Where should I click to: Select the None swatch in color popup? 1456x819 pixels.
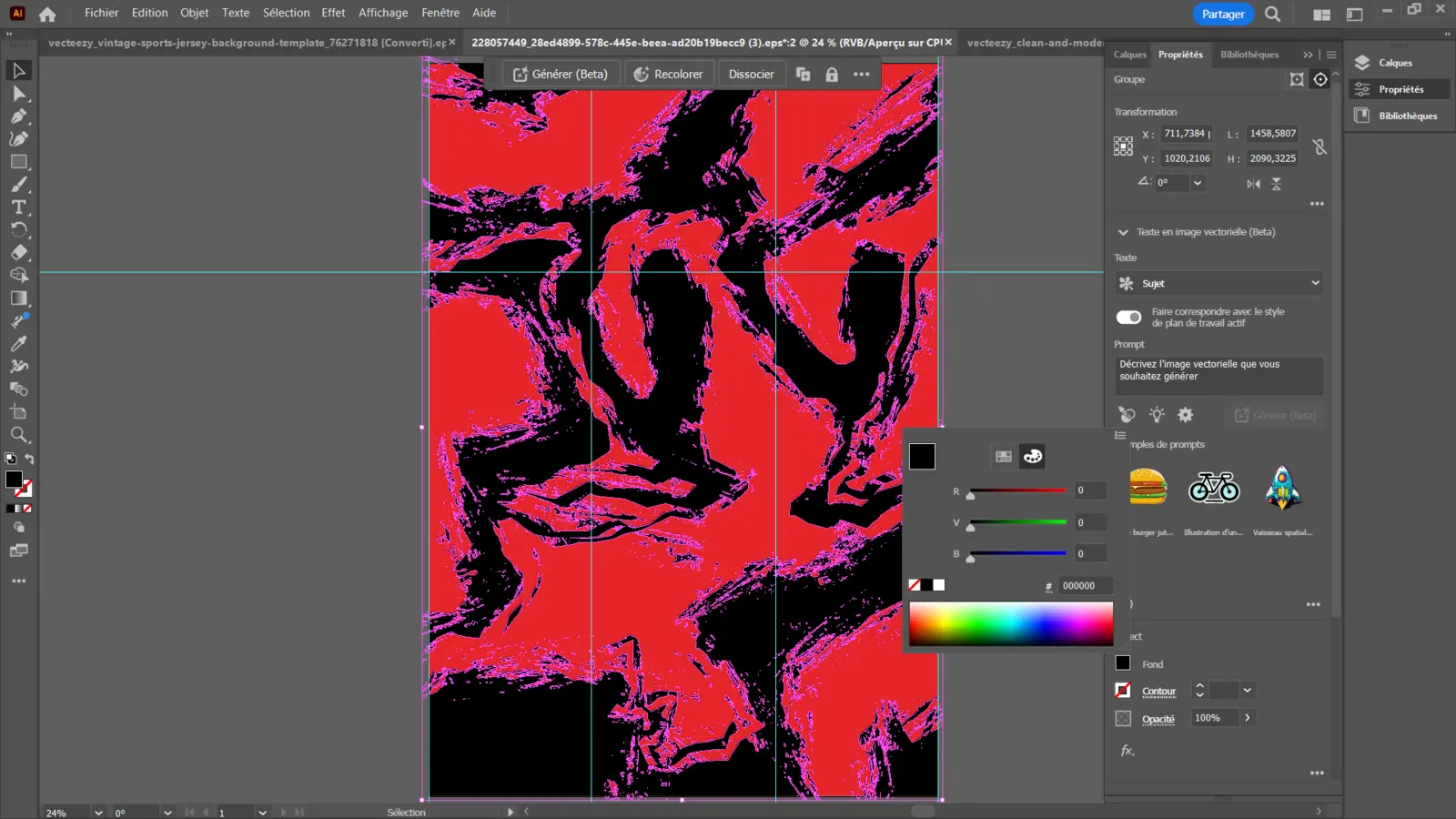[915, 585]
